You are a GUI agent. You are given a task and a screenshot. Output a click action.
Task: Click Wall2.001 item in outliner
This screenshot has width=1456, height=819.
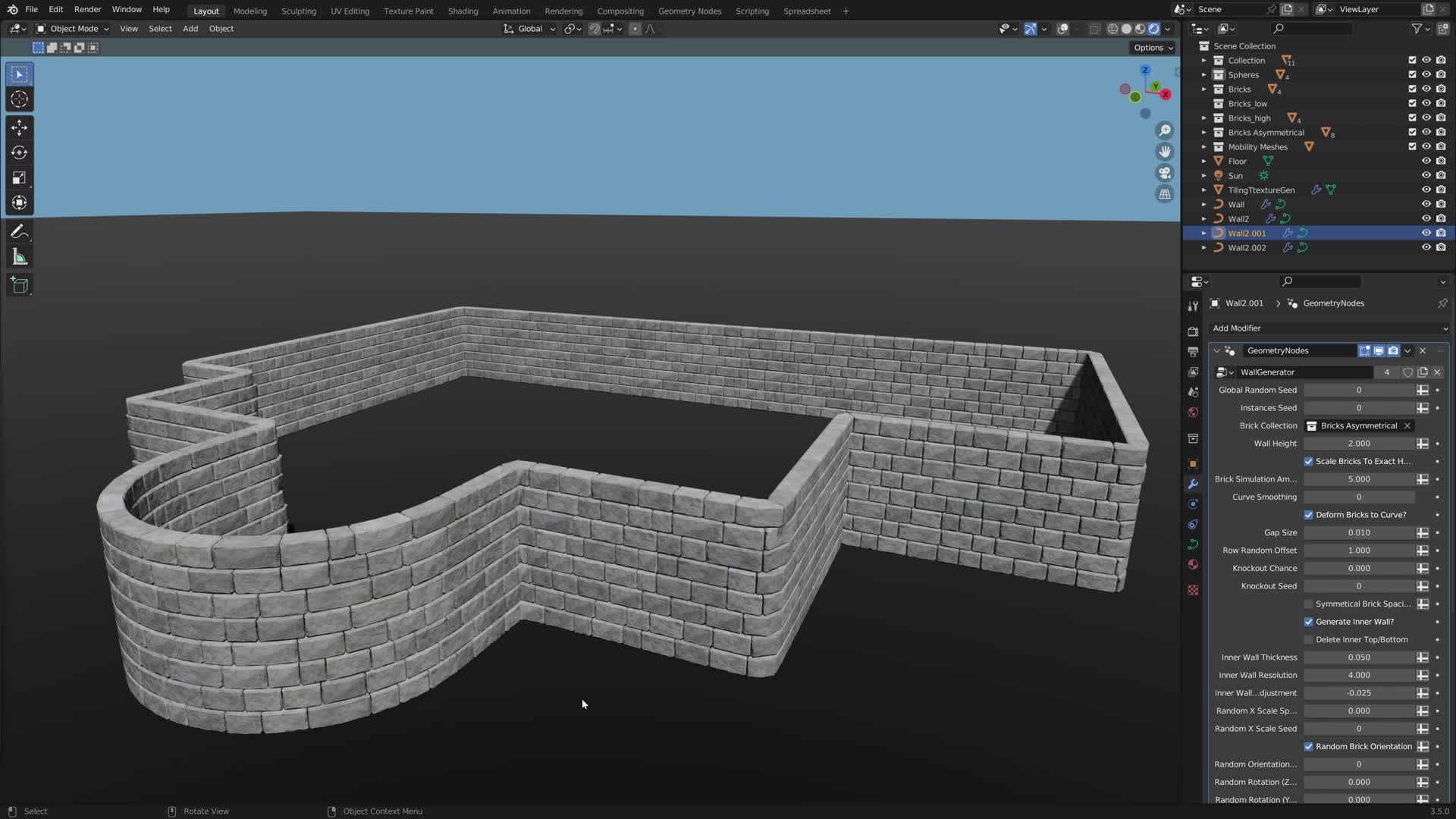[1247, 232]
